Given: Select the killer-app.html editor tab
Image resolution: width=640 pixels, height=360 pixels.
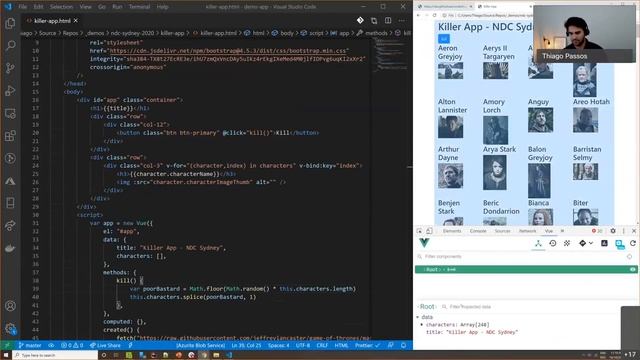Looking at the screenshot, I should (52, 20).
